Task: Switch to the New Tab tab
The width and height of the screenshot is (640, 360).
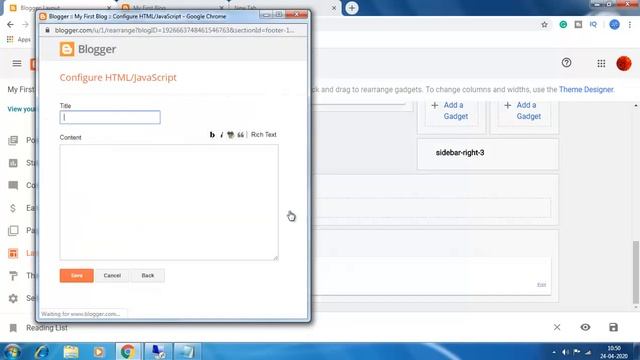Action: tap(245, 8)
